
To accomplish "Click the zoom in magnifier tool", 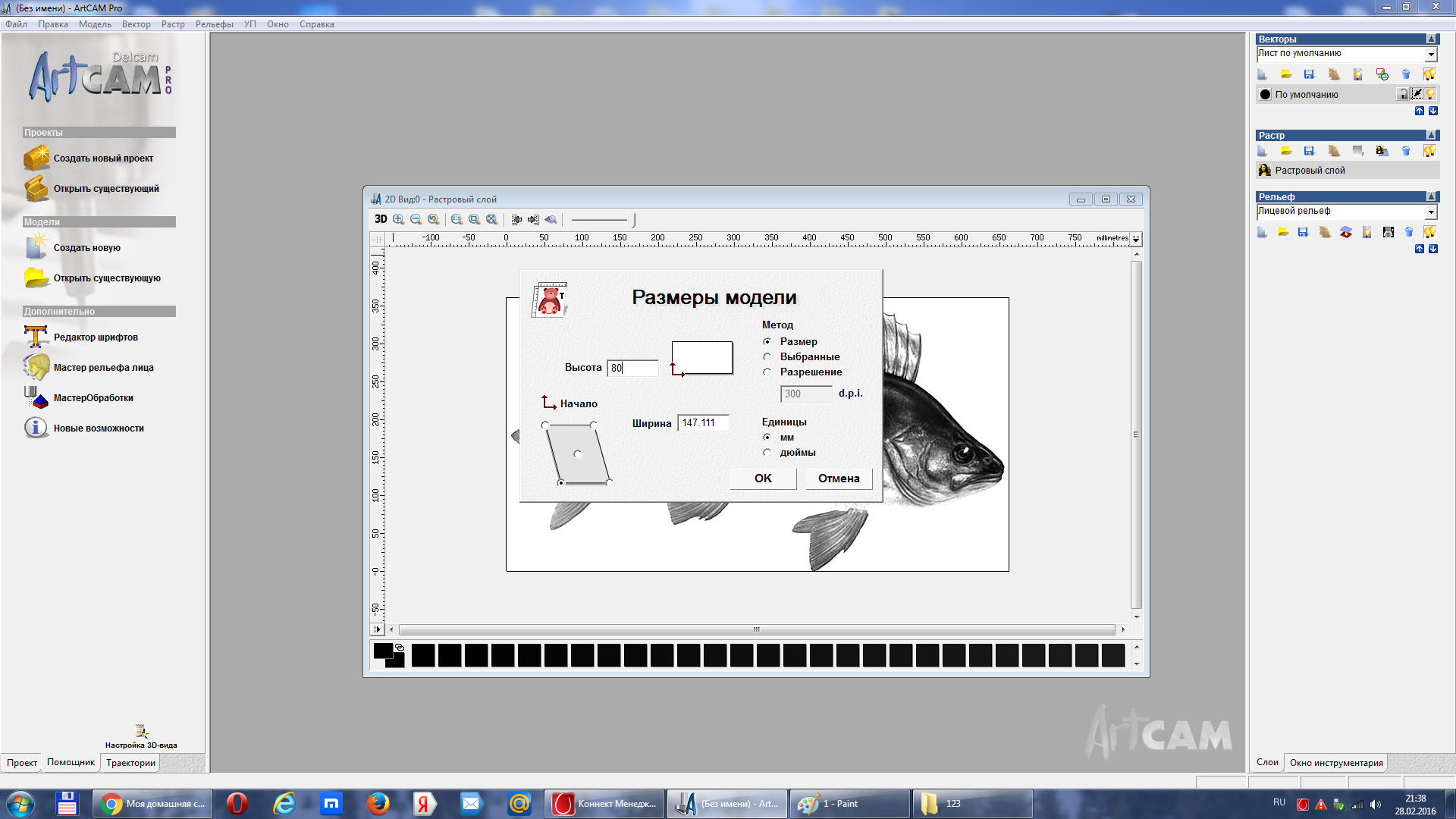I will (398, 219).
